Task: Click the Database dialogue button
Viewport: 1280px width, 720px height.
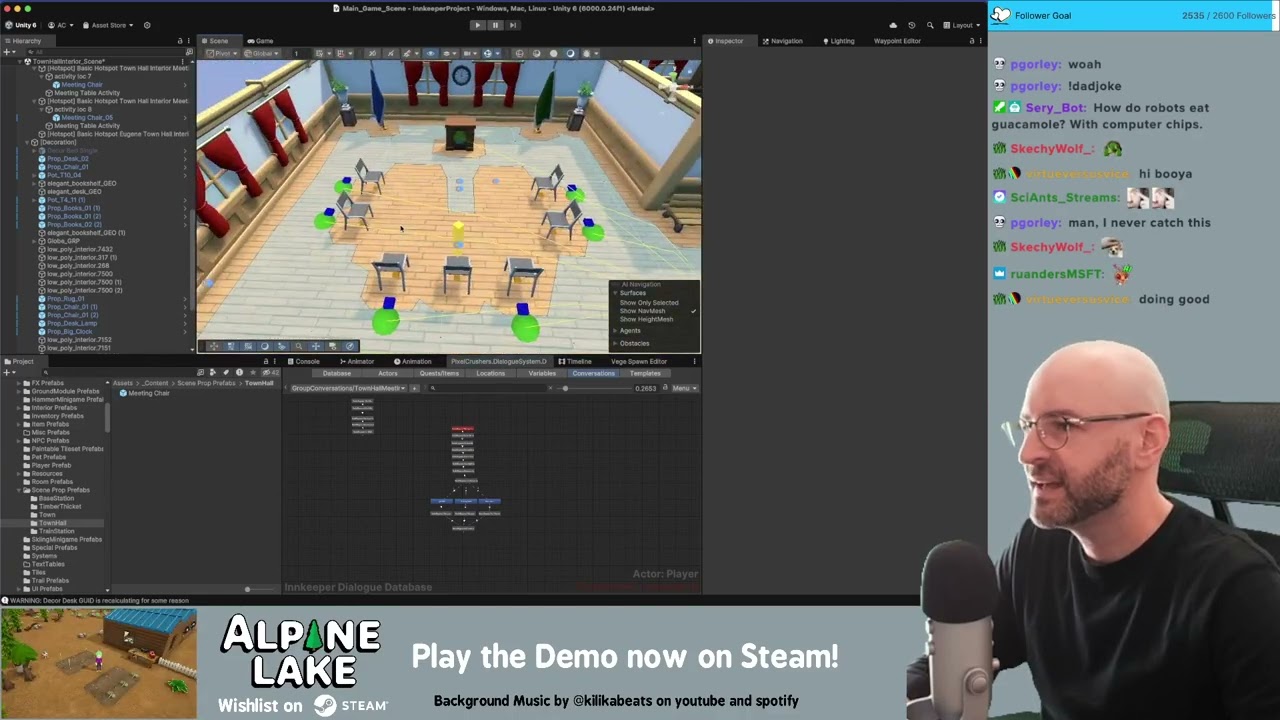Action: [337, 373]
